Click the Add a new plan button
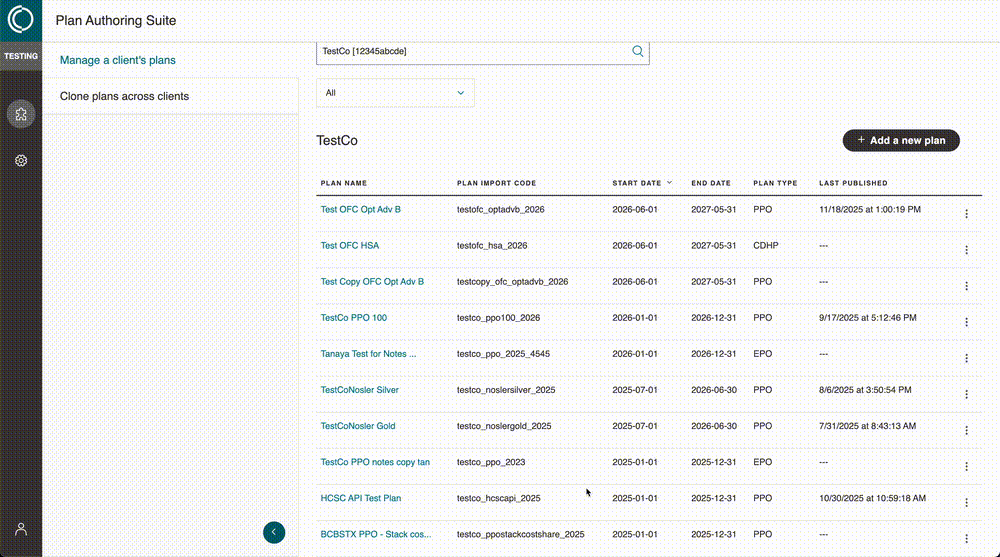 coord(901,140)
